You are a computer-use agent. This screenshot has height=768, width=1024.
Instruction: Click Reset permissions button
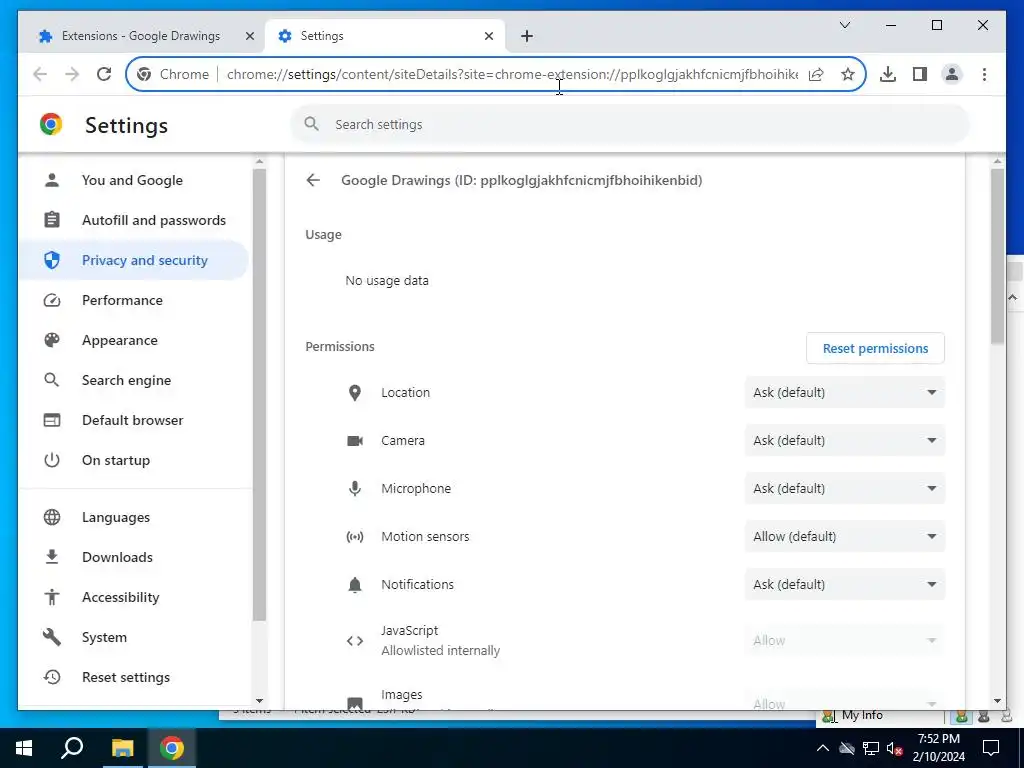point(875,349)
